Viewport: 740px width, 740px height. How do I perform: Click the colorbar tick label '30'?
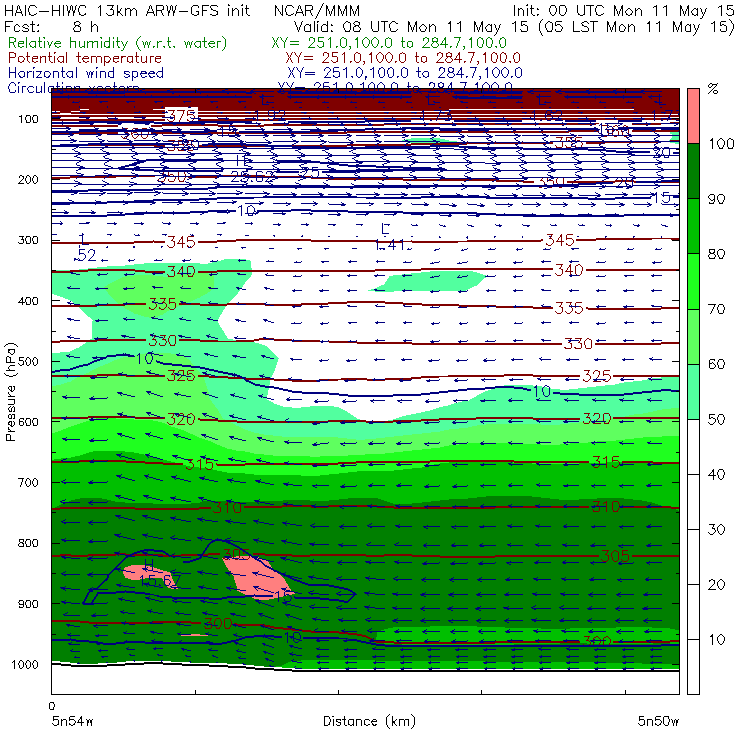tap(716, 530)
